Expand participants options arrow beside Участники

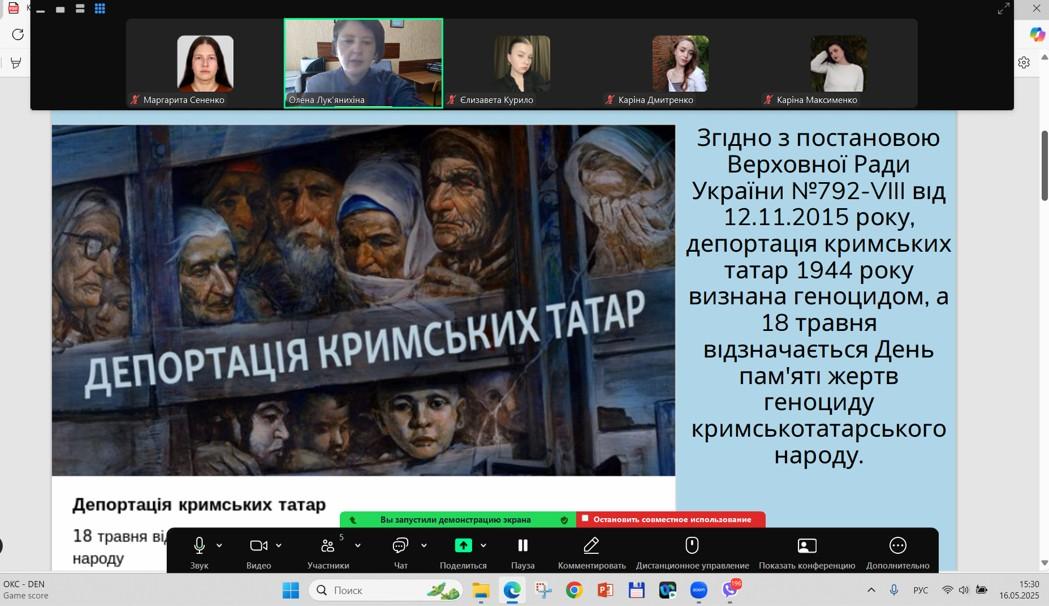358,546
